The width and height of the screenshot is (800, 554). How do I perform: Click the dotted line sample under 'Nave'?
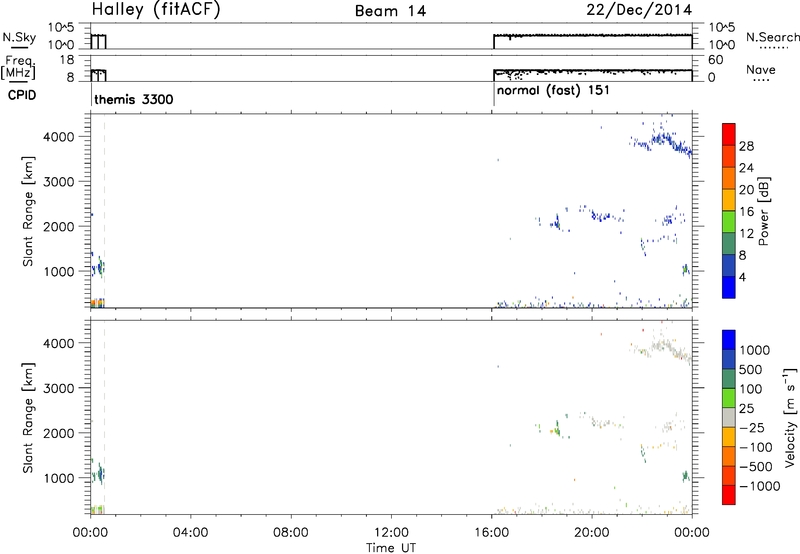tap(761, 81)
